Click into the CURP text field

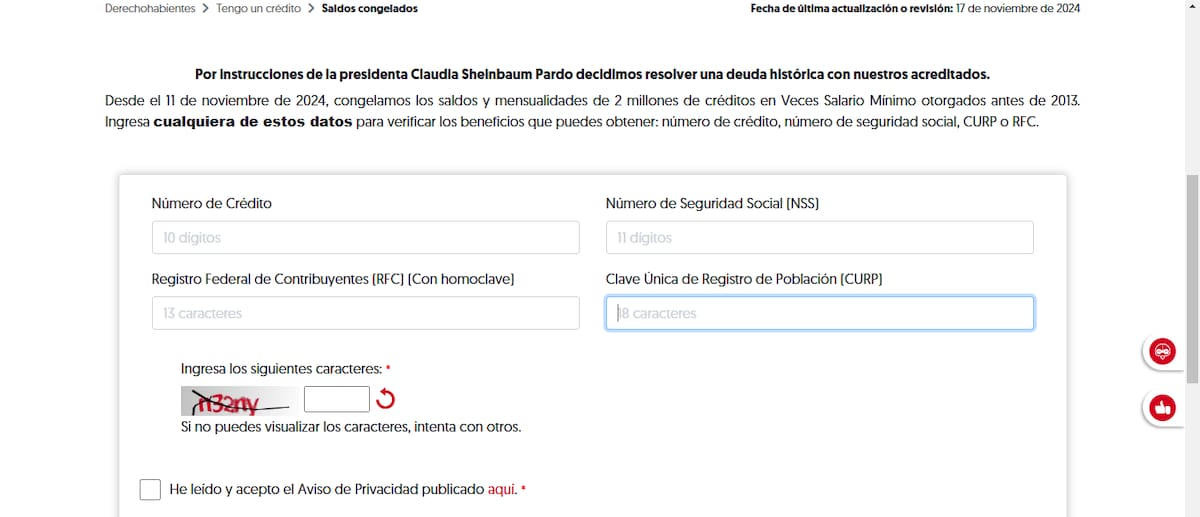click(x=819, y=313)
